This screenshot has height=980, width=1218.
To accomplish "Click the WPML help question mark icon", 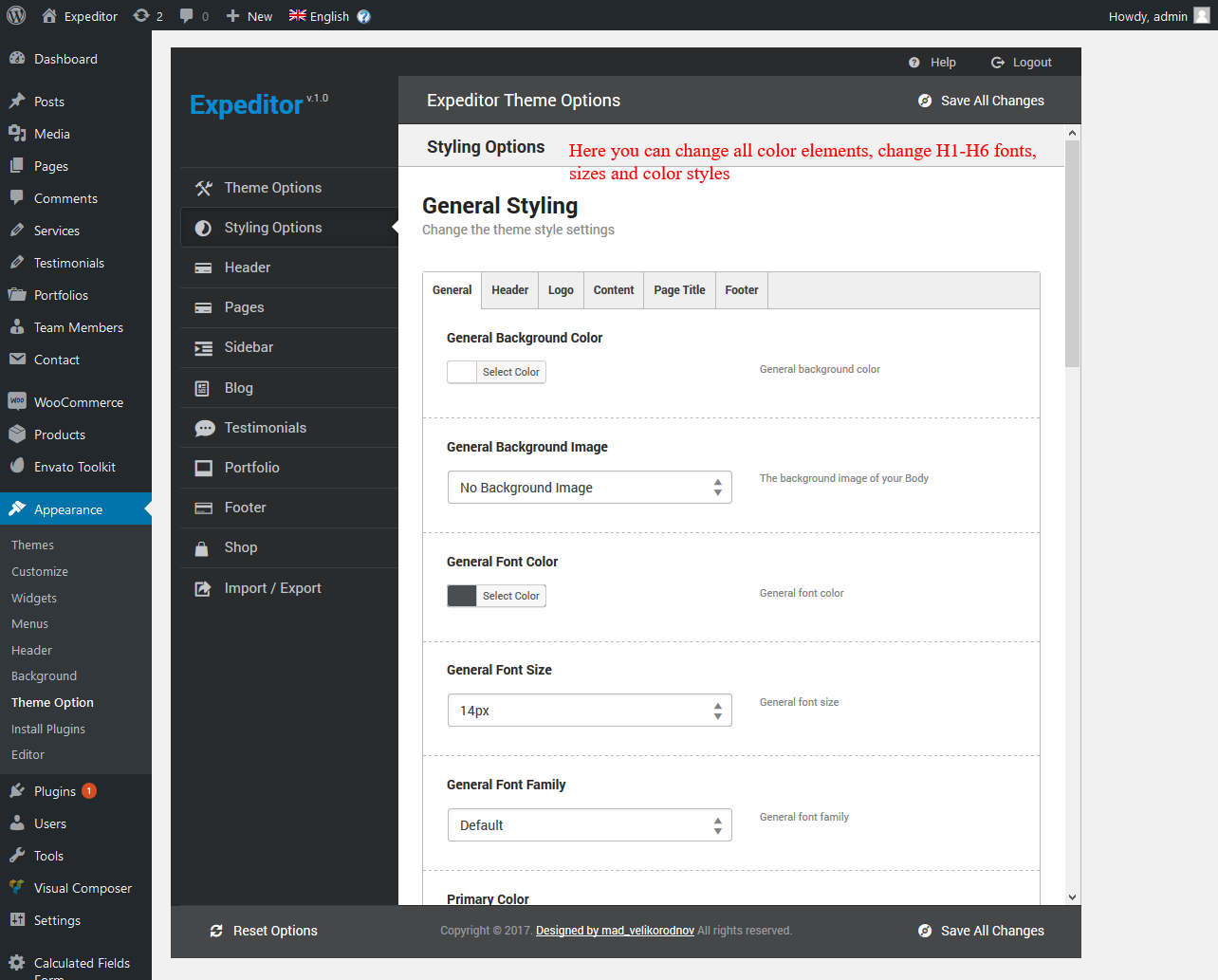I will 363,16.
